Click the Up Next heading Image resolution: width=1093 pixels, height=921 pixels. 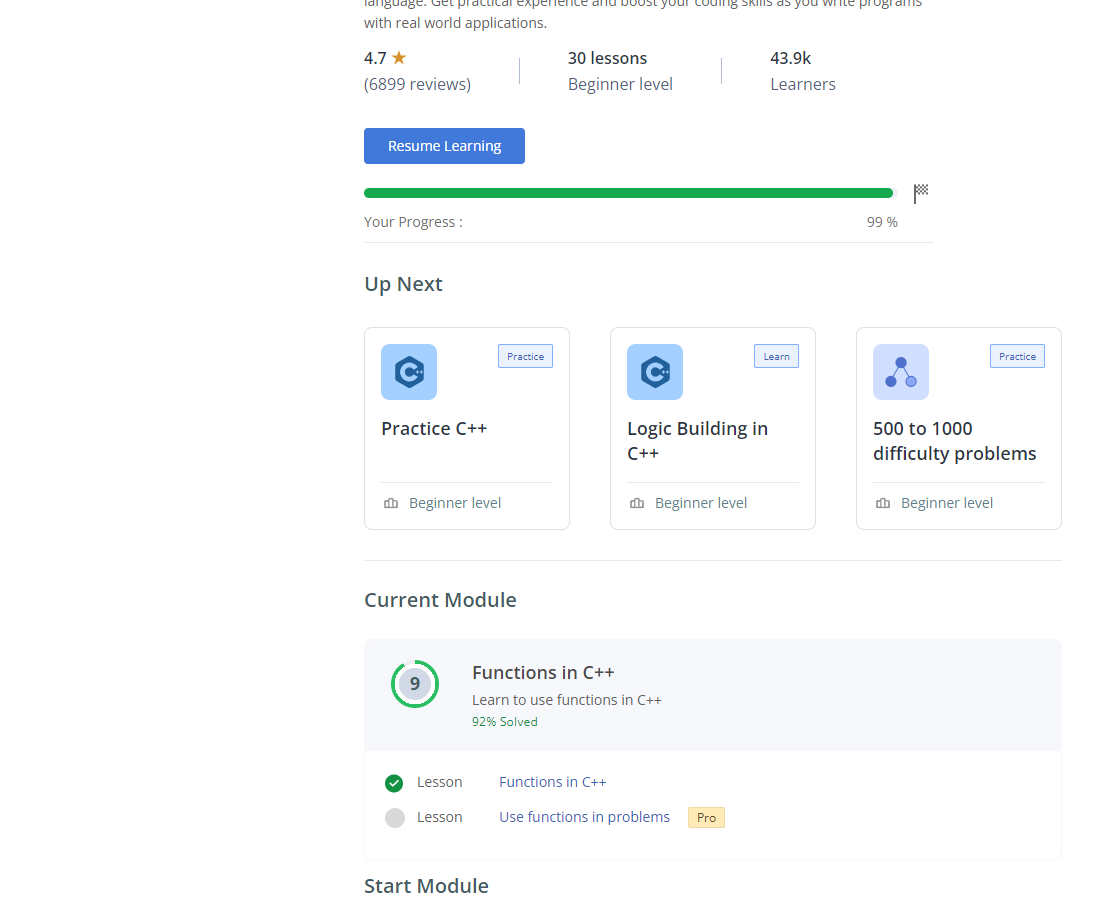pyautogui.click(x=404, y=284)
